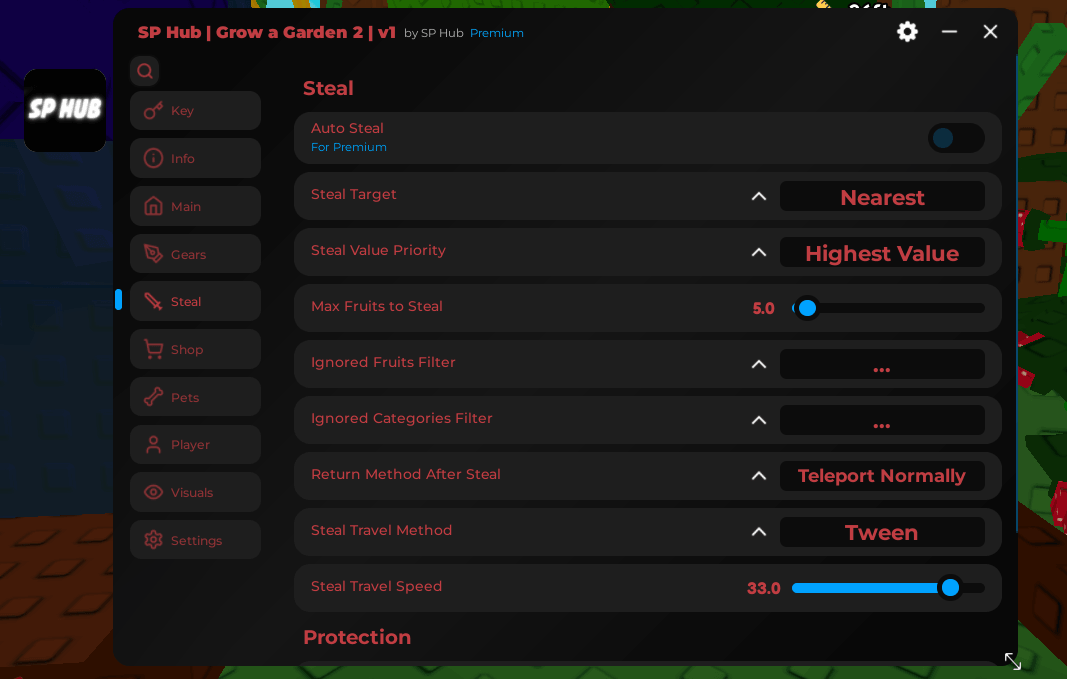Expand the Ignored Categories Filter chevron
The width and height of the screenshot is (1067, 679).
pyautogui.click(x=759, y=420)
